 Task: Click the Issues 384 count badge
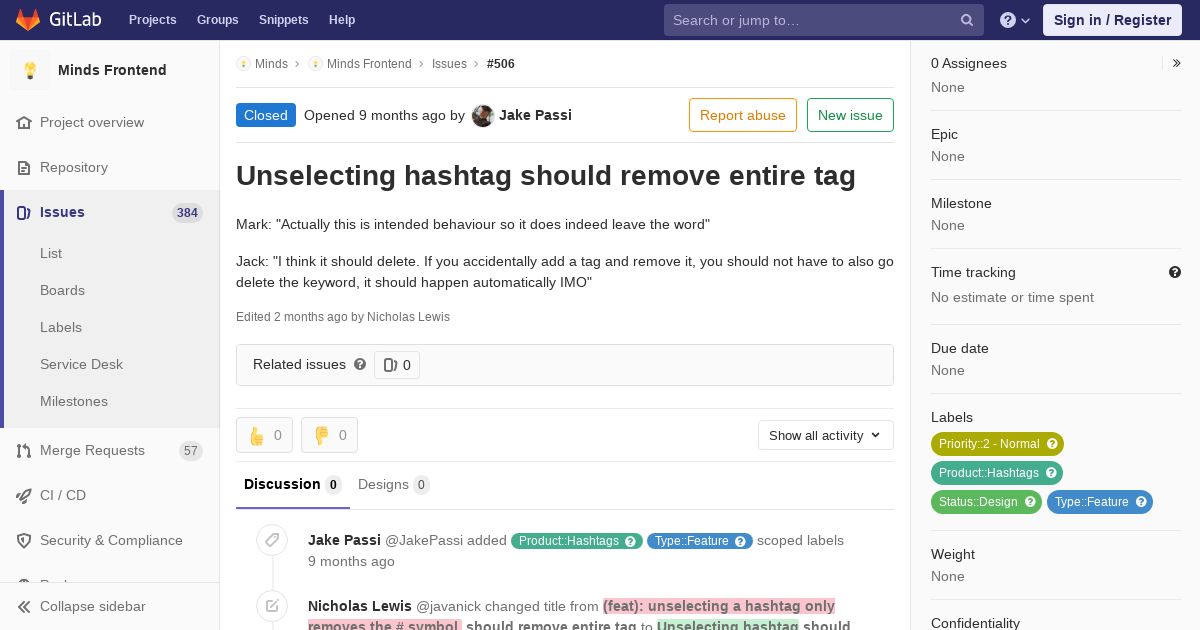click(187, 213)
